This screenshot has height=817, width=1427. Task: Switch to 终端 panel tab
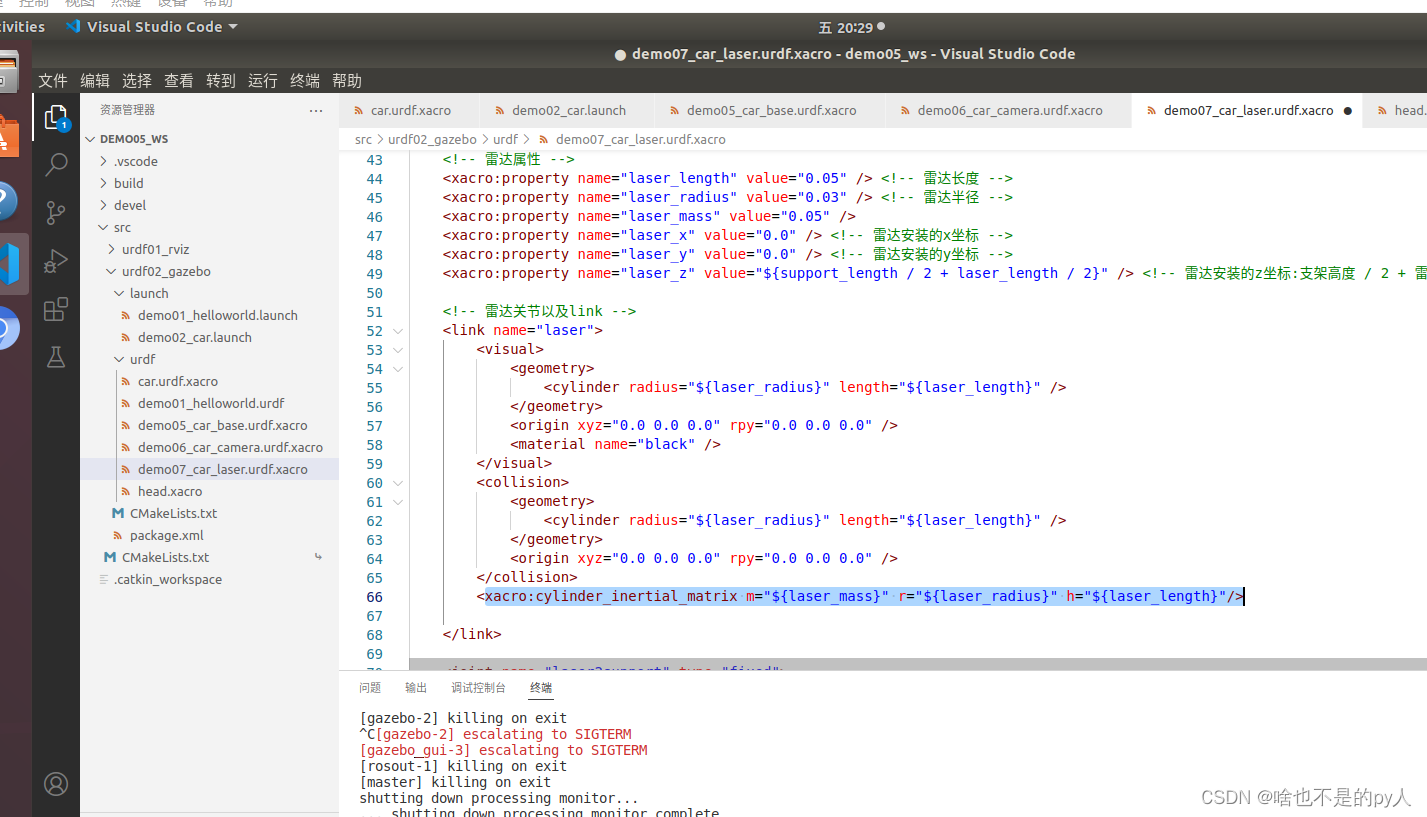(x=541, y=688)
